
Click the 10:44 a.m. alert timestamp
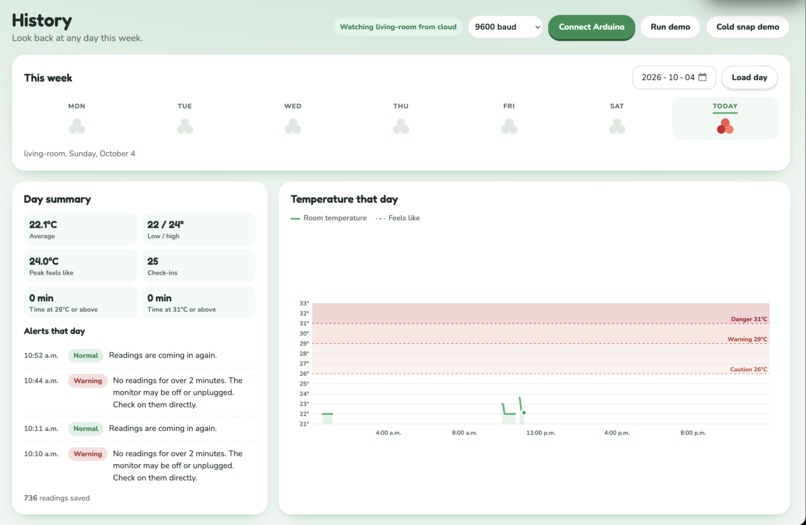[x=41, y=381]
